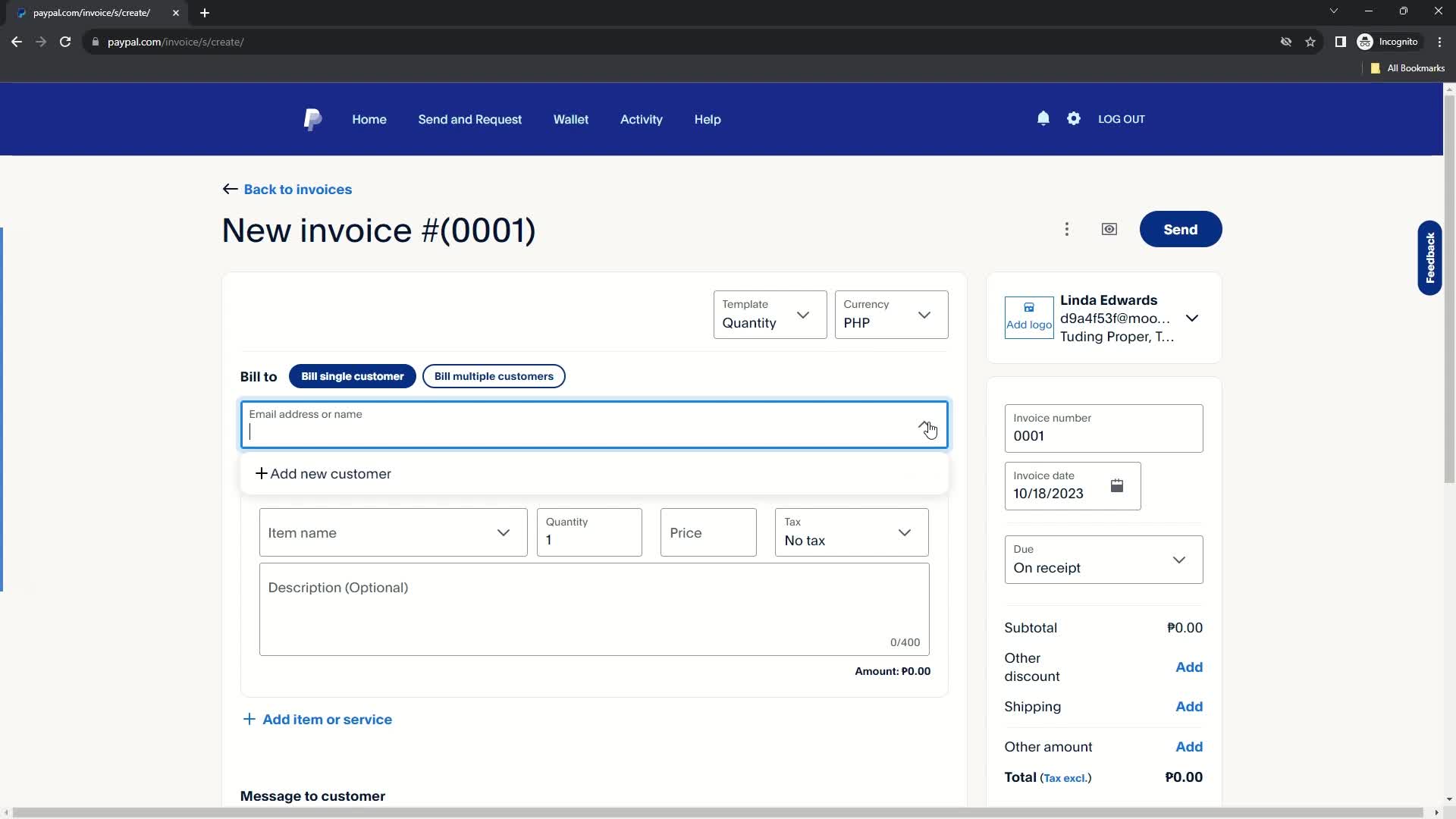Click the horizontal page scrollbar
This screenshot has width=1456, height=819.
tap(717, 812)
